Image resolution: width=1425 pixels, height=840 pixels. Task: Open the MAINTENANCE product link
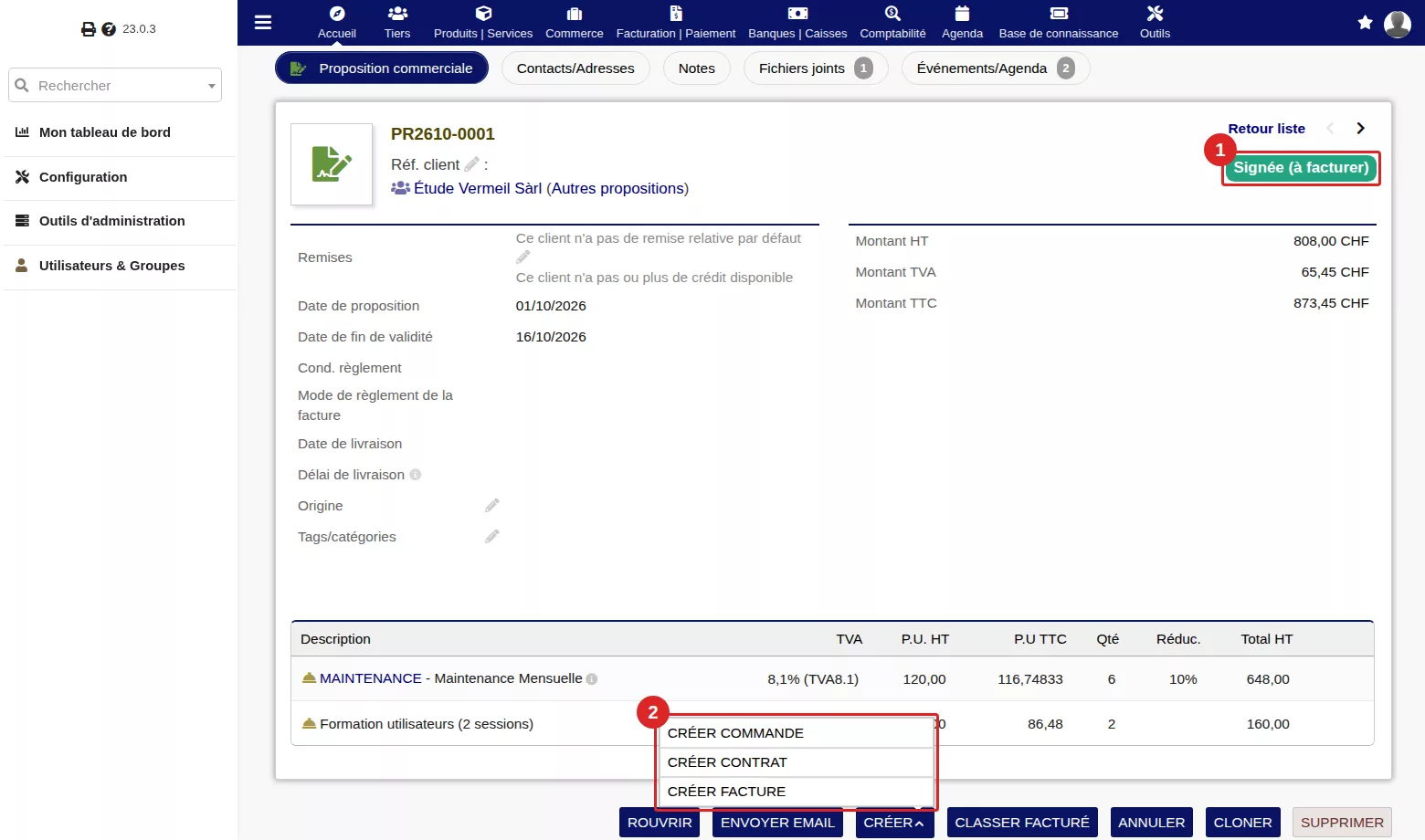click(x=371, y=678)
